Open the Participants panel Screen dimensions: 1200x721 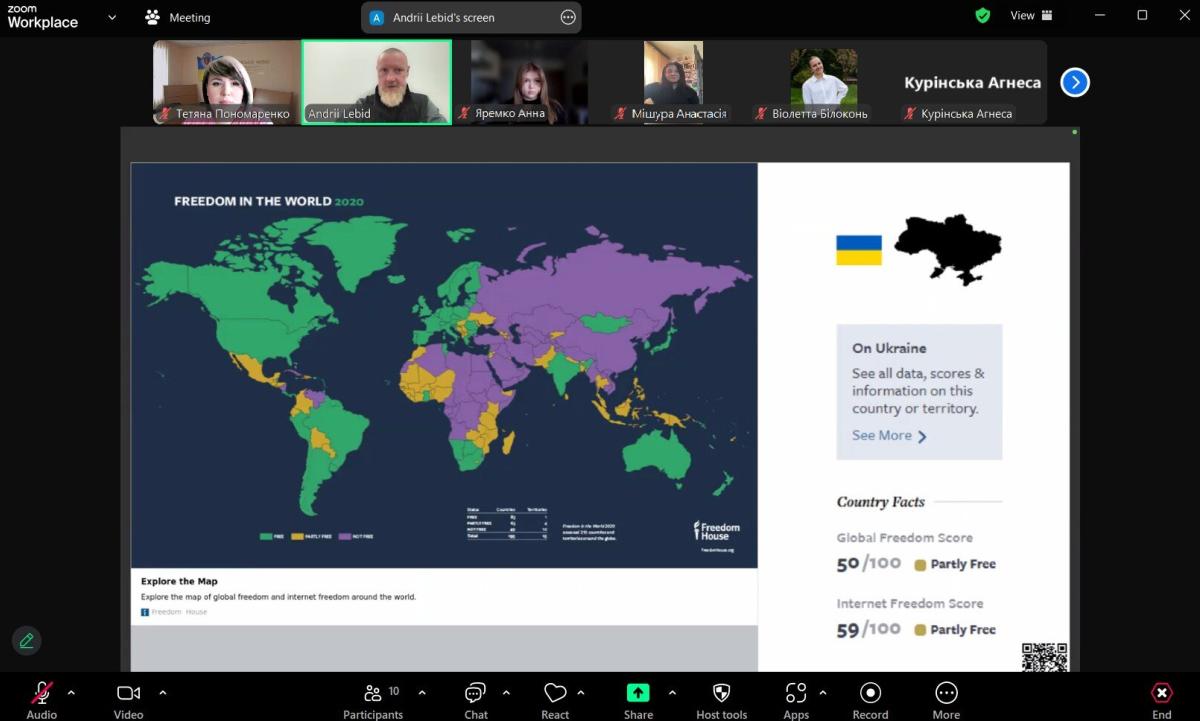pyautogui.click(x=373, y=700)
